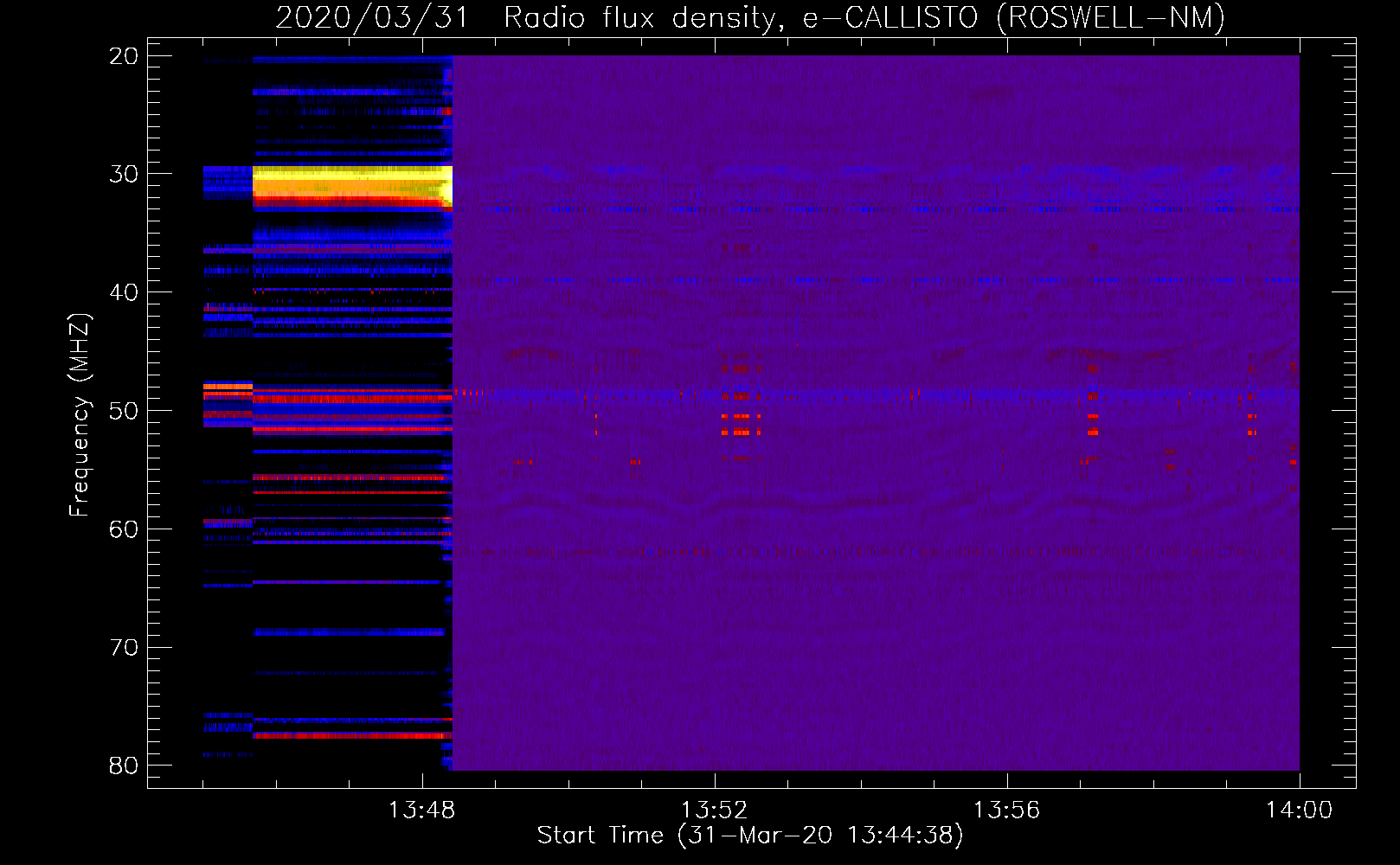Click the 20 MHz frequency tick label
1400x865 pixels.
(x=124, y=56)
